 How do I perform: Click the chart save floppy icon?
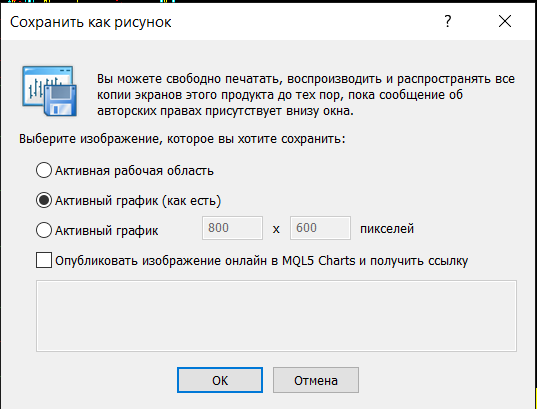(49, 91)
